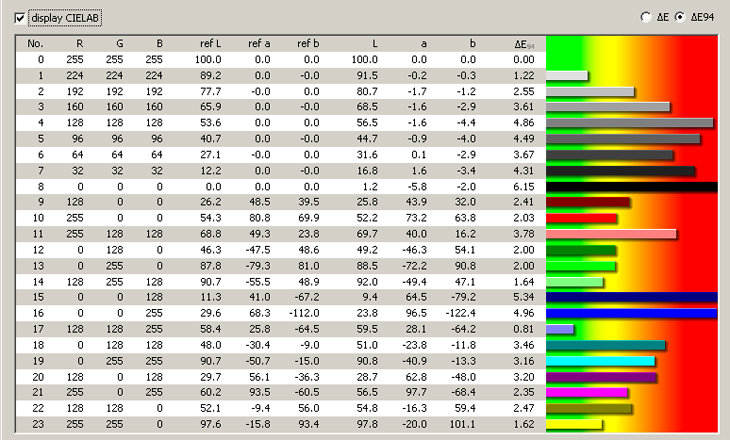
Task: Click the ref a column header
Action: point(259,44)
